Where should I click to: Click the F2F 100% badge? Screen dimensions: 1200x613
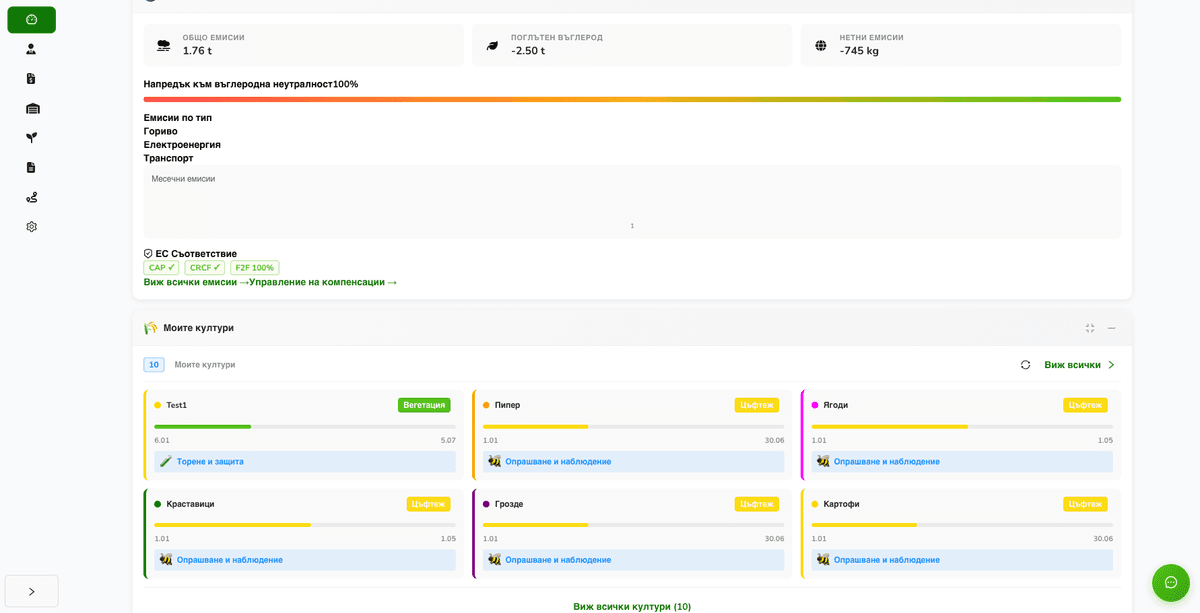(x=254, y=267)
